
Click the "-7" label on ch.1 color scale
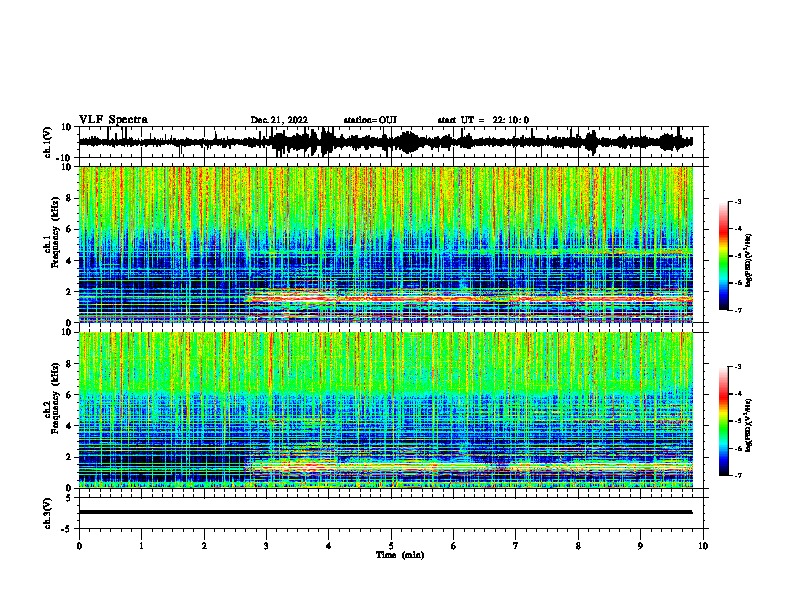738,310
